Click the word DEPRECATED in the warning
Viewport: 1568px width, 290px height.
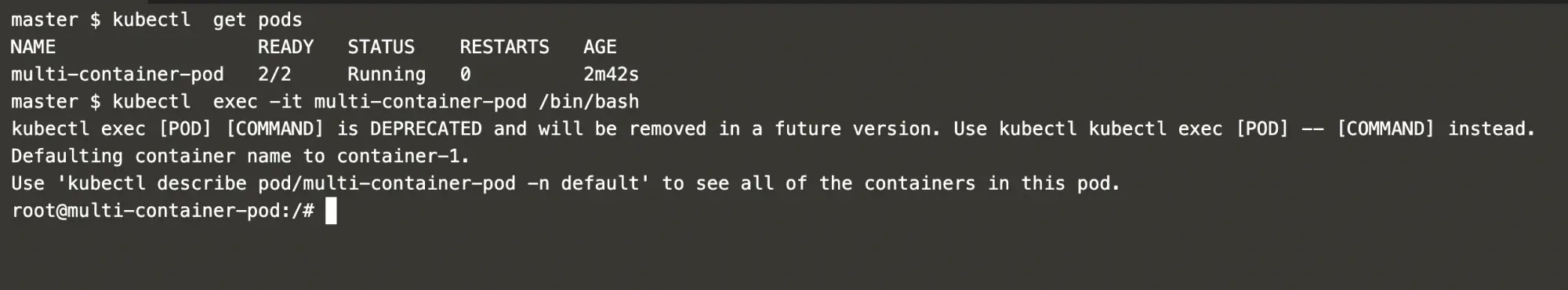tap(426, 129)
